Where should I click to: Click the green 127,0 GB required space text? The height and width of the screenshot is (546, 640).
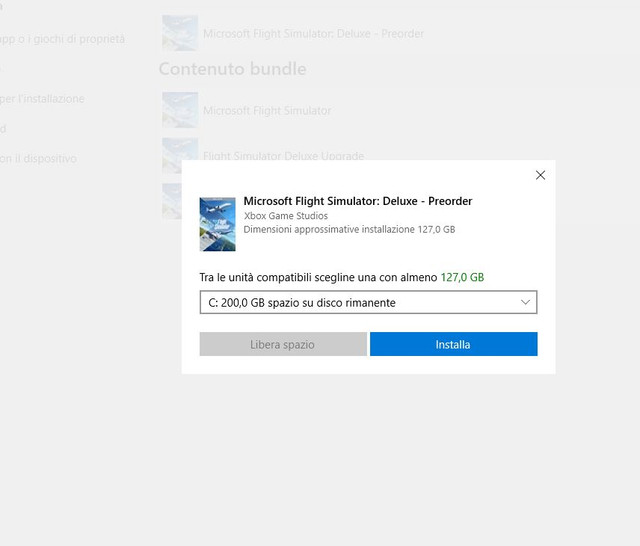coord(462,277)
